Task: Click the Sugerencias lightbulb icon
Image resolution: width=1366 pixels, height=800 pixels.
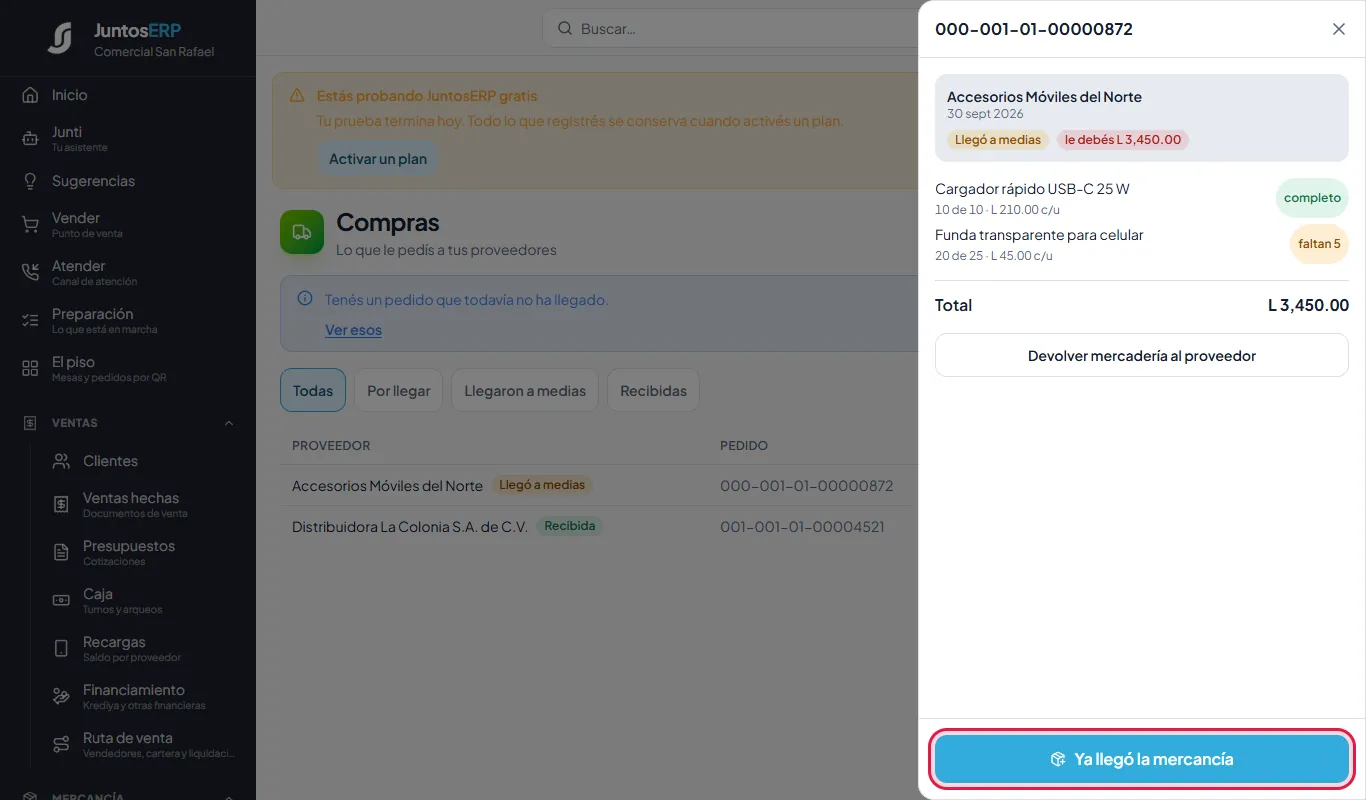Action: tap(30, 181)
